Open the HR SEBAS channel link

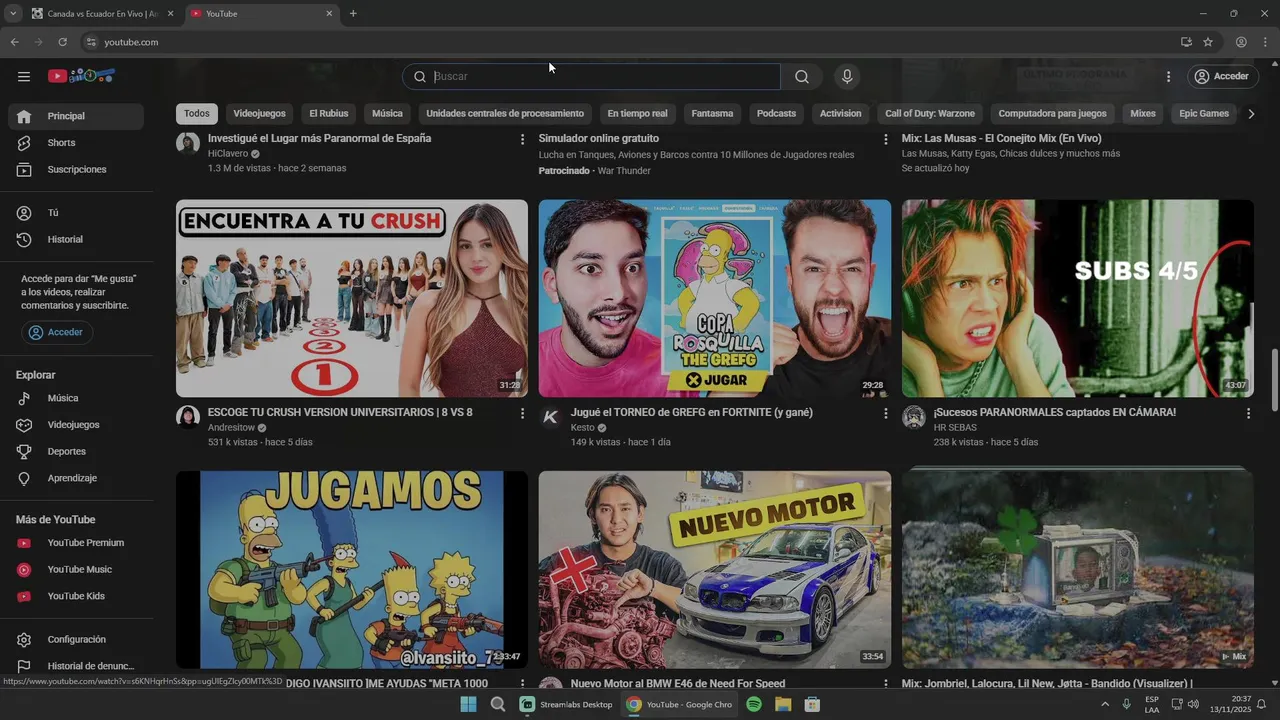point(955,428)
